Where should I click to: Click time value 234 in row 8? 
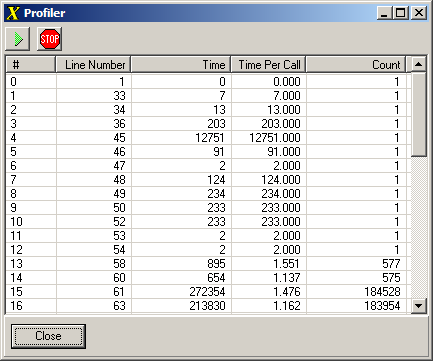(216, 194)
